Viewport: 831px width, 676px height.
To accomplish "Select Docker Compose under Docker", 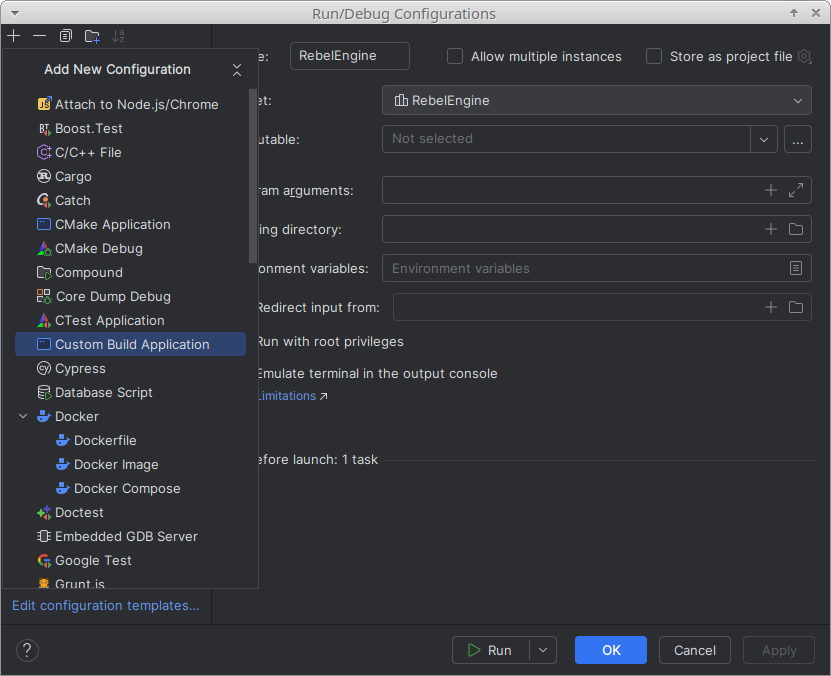I will coord(130,488).
